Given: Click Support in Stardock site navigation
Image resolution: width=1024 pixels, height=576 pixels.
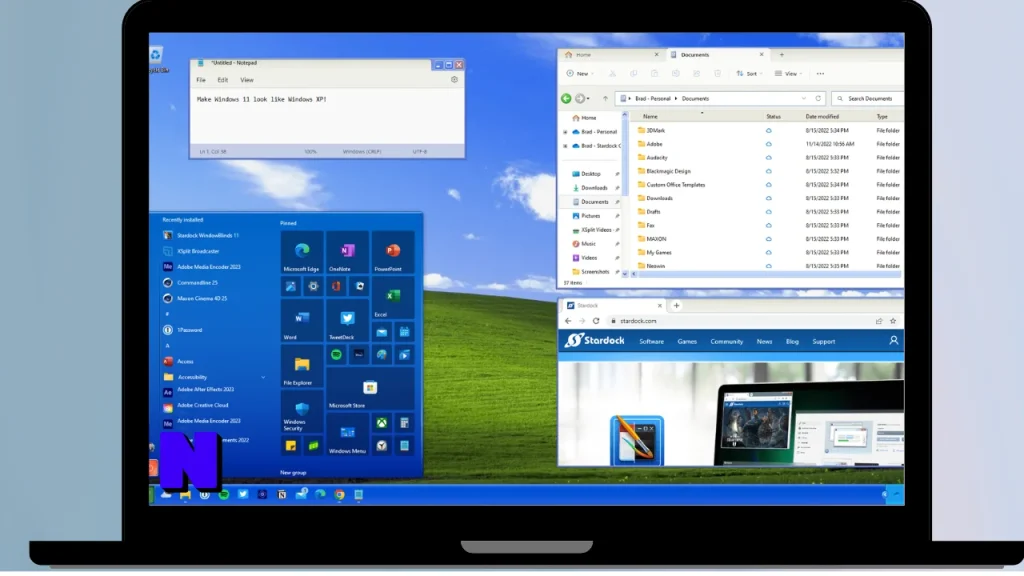Looking at the screenshot, I should point(824,342).
